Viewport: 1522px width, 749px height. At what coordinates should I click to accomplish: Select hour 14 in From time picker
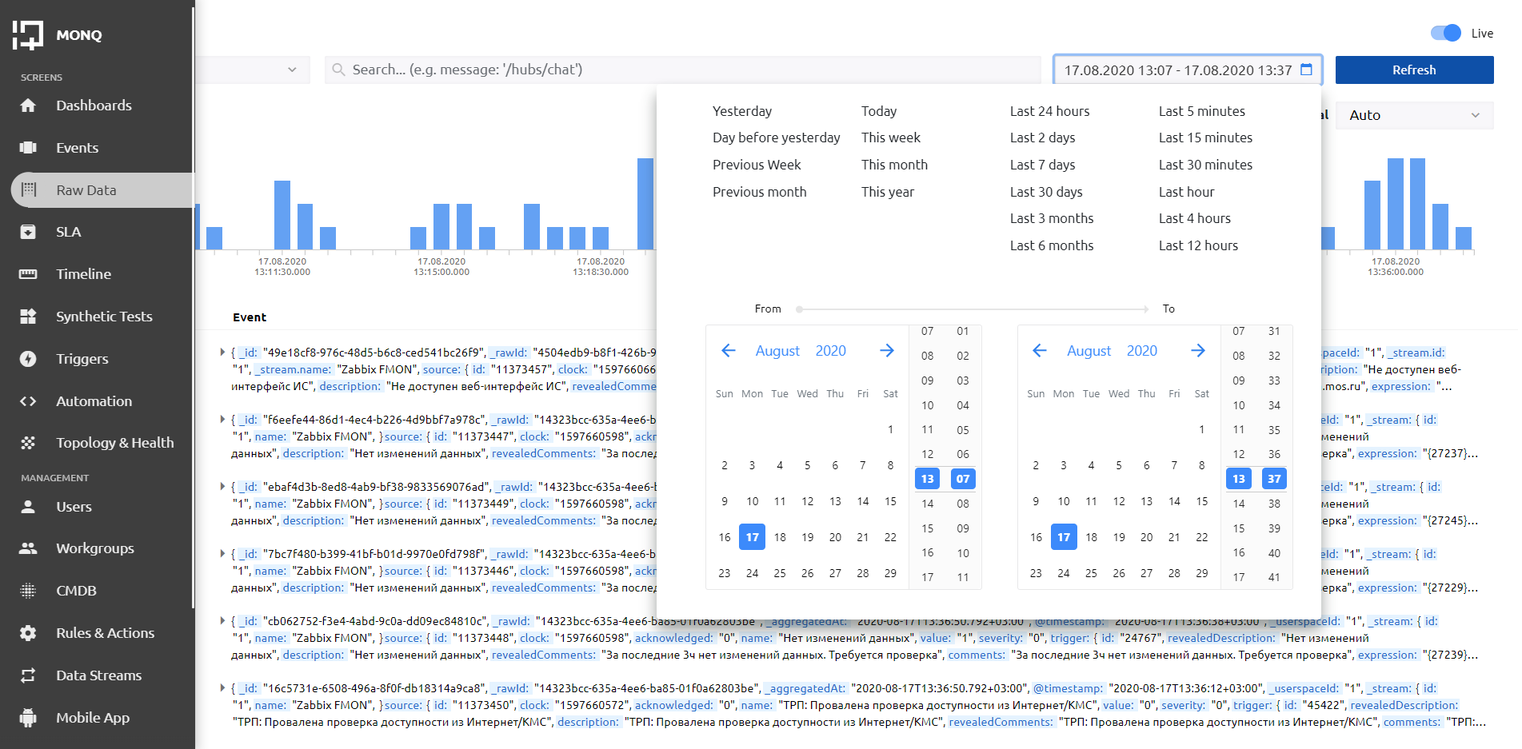pyautogui.click(x=928, y=504)
